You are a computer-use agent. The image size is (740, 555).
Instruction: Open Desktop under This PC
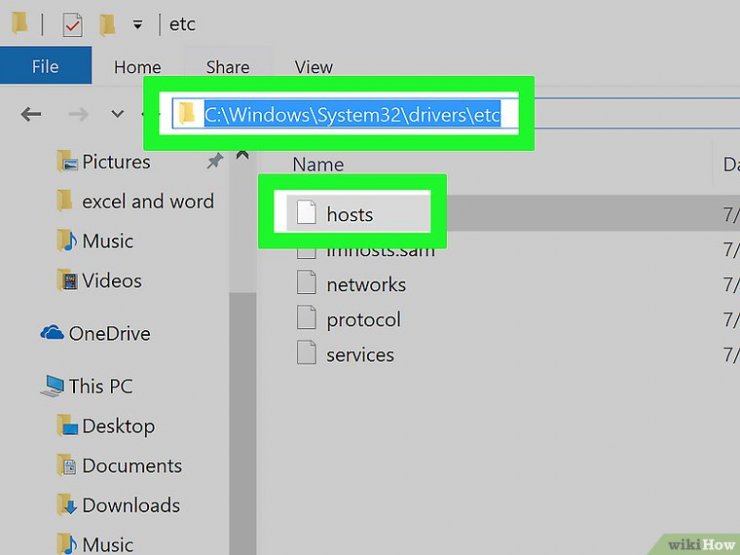coord(118,426)
